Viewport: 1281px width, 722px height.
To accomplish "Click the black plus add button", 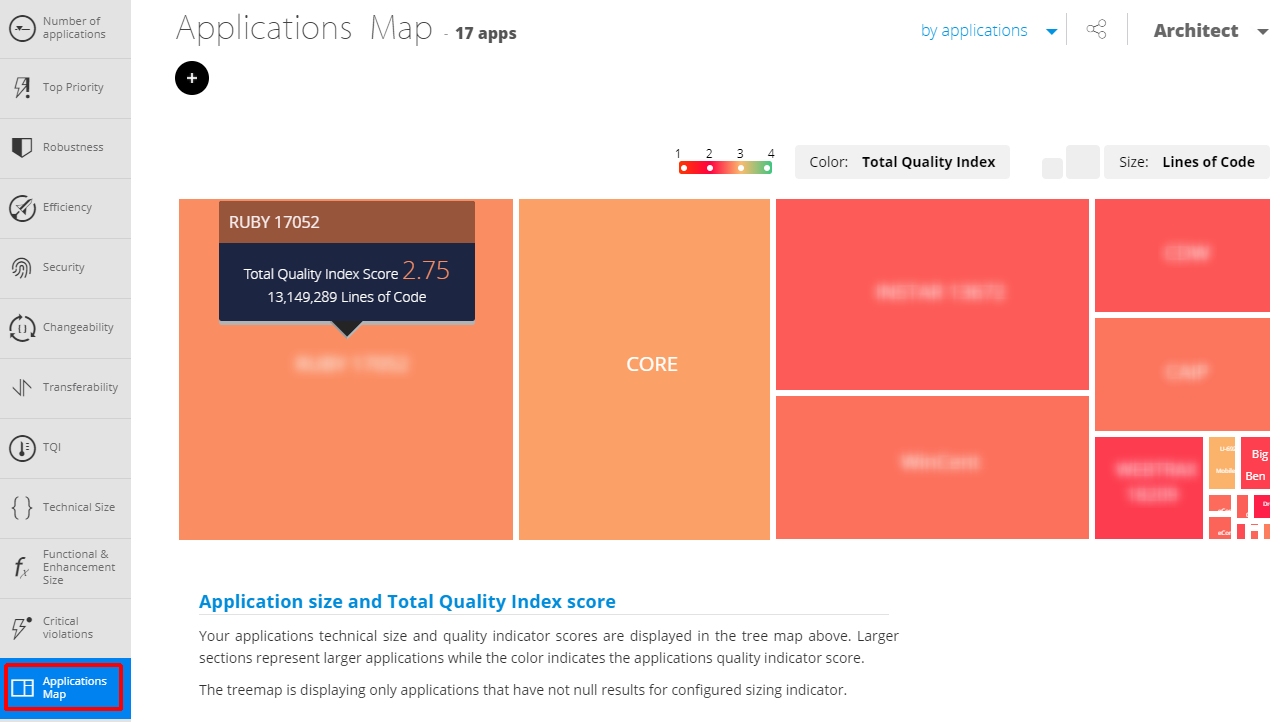I will (192, 78).
